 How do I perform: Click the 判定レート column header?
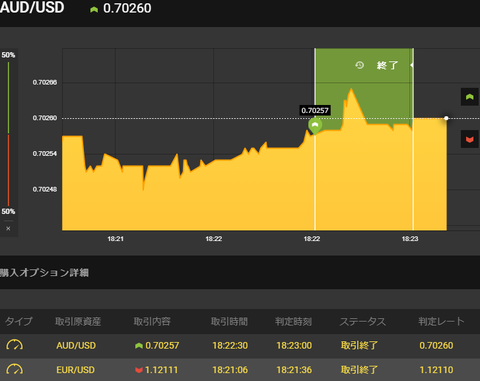(441, 321)
